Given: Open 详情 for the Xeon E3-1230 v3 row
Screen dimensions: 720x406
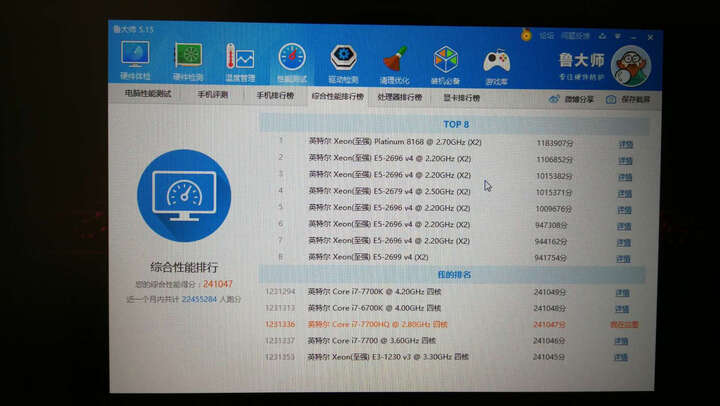Looking at the screenshot, I should pyautogui.click(x=621, y=357).
